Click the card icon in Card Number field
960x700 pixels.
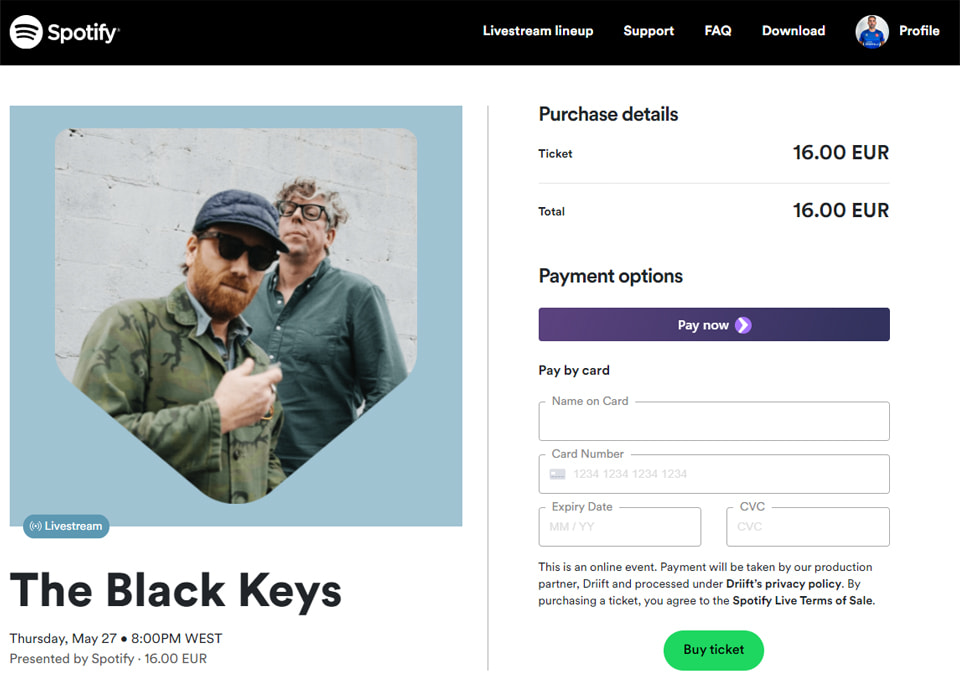pos(557,474)
